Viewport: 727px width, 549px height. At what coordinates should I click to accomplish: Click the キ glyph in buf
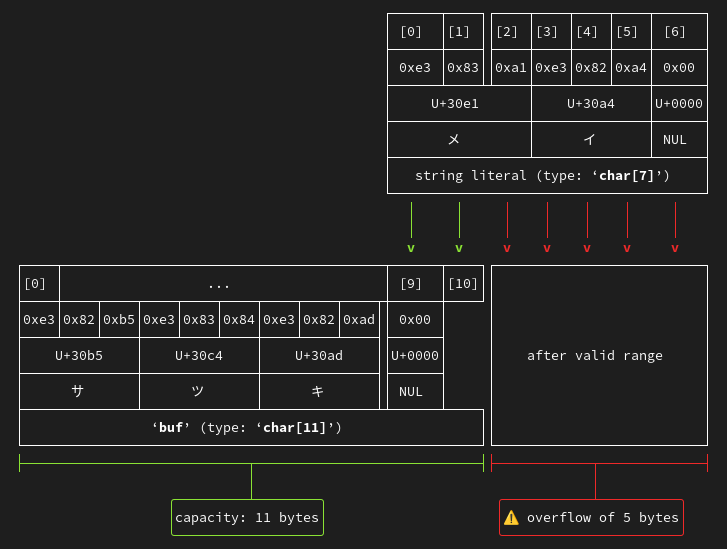[x=319, y=392]
